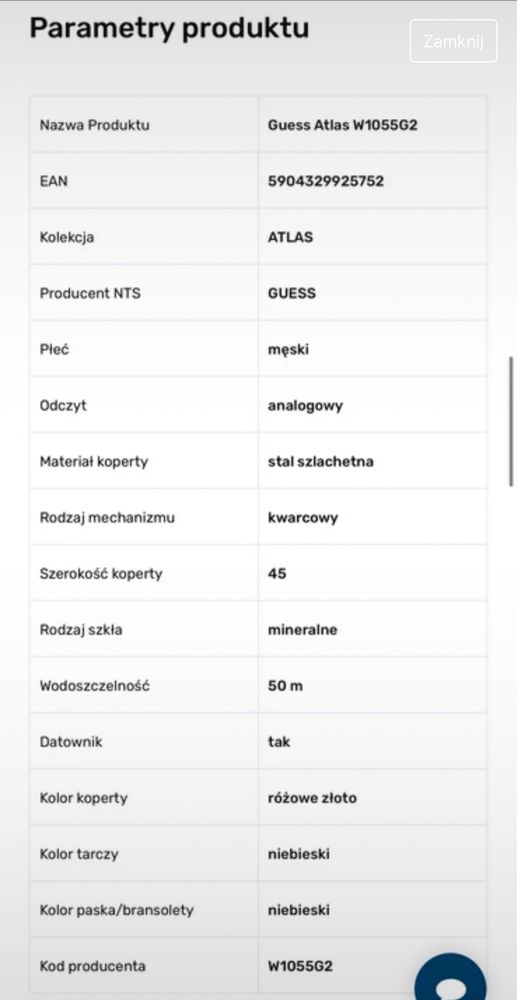Click the Kod producenta row label
This screenshot has width=517, height=1000.
[x=92, y=967]
